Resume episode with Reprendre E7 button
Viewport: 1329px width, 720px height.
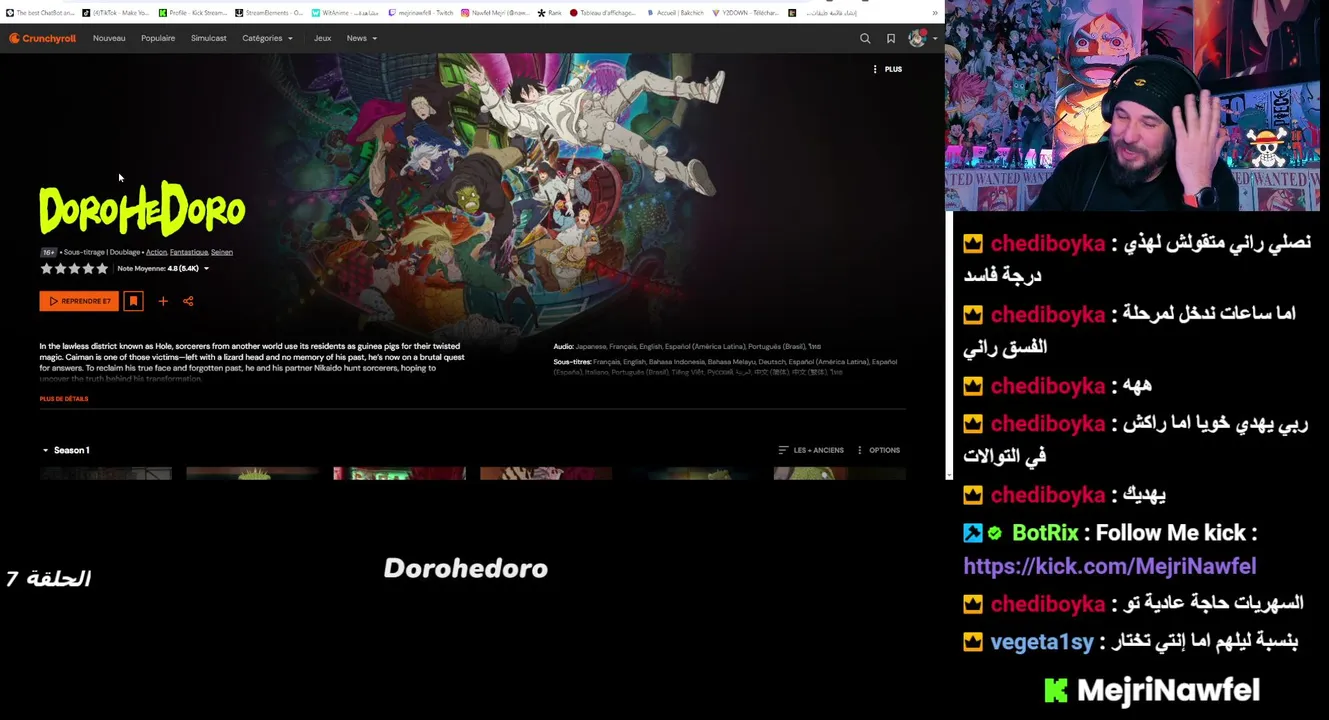pos(79,301)
